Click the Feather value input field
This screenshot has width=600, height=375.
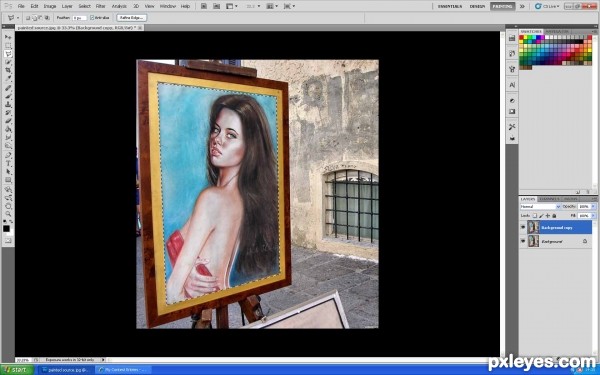click(x=80, y=18)
